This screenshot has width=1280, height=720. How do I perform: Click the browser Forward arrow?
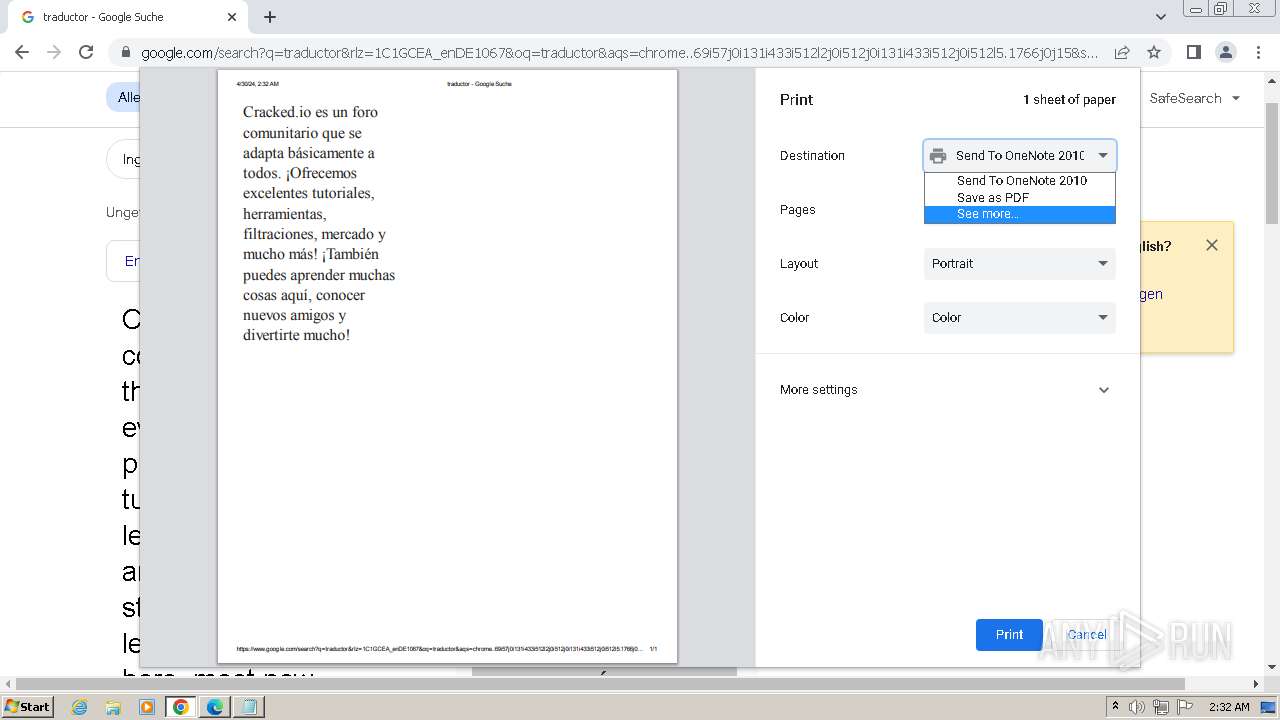point(54,52)
